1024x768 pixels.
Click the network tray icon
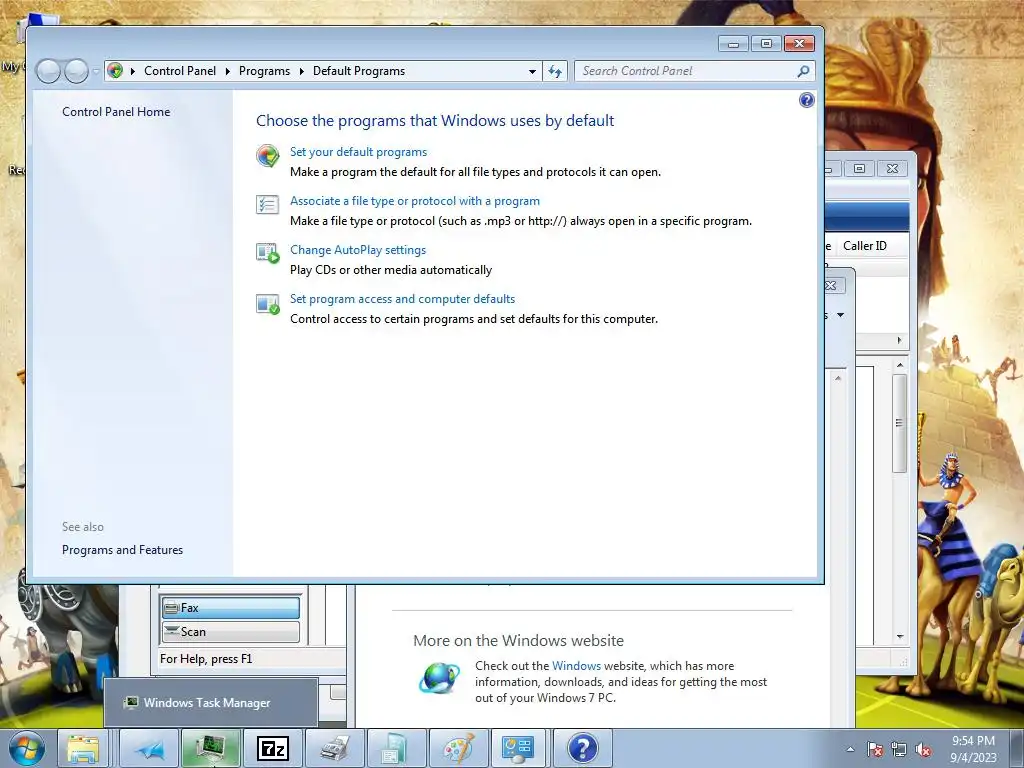coord(899,749)
